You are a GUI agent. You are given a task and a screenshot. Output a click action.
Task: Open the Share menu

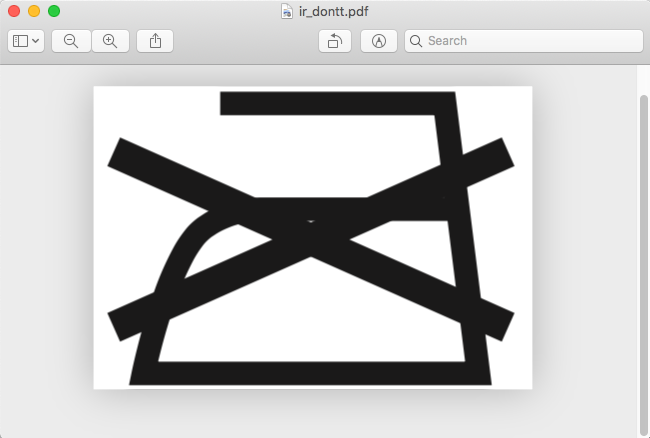[155, 41]
